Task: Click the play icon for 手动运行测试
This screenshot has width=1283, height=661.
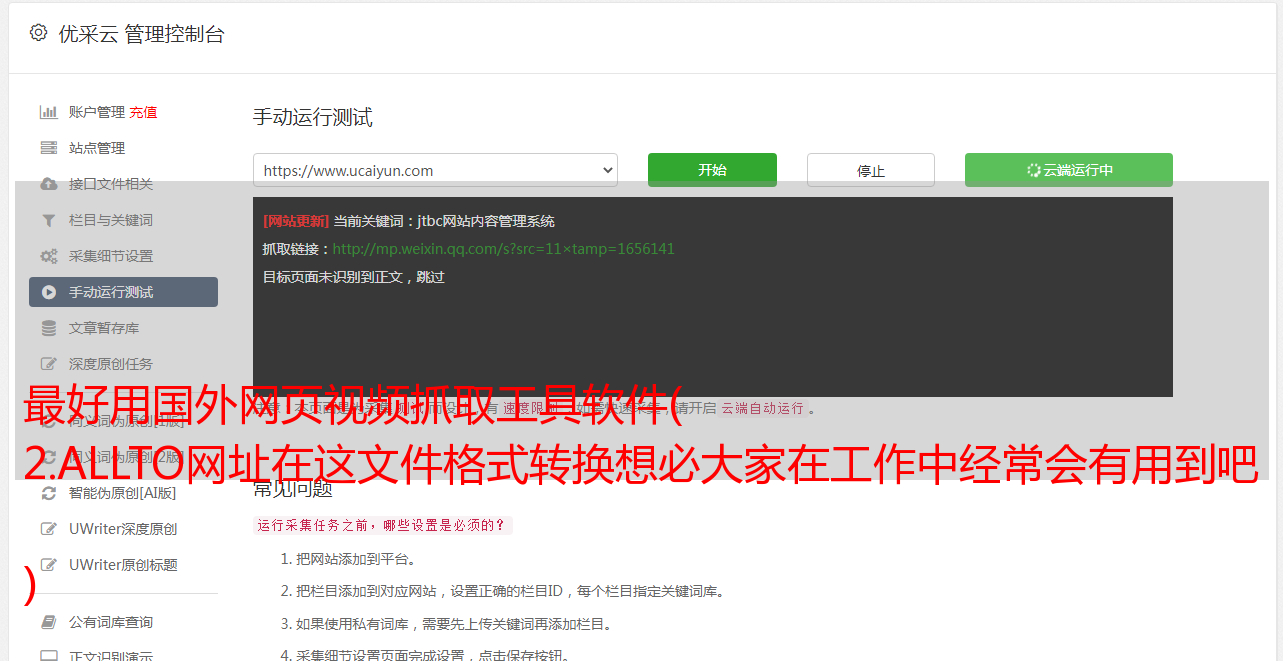Action: 48,292
